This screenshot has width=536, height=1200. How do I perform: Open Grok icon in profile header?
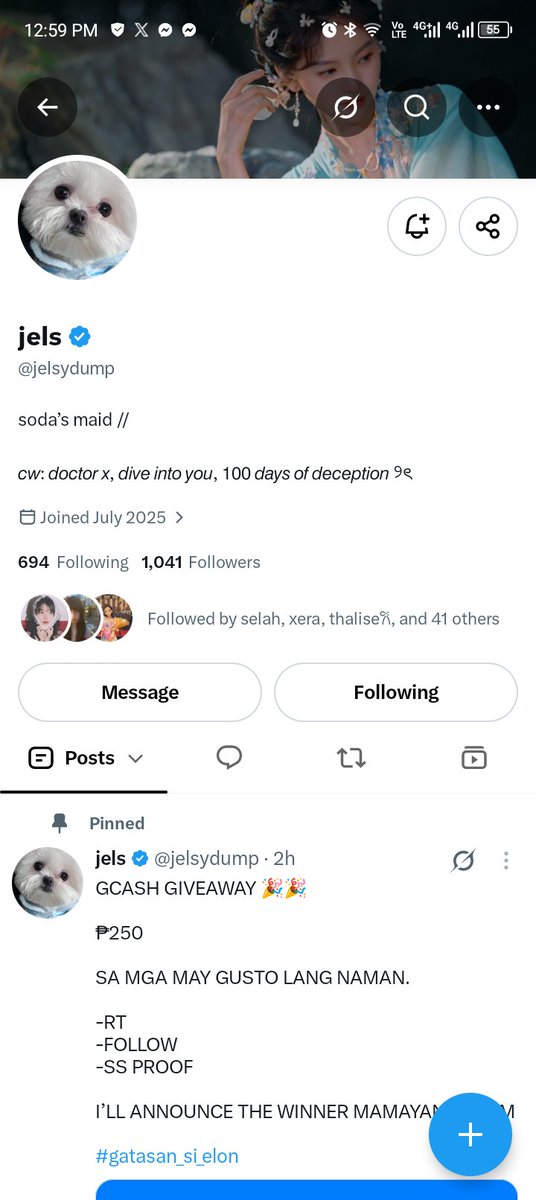345,107
